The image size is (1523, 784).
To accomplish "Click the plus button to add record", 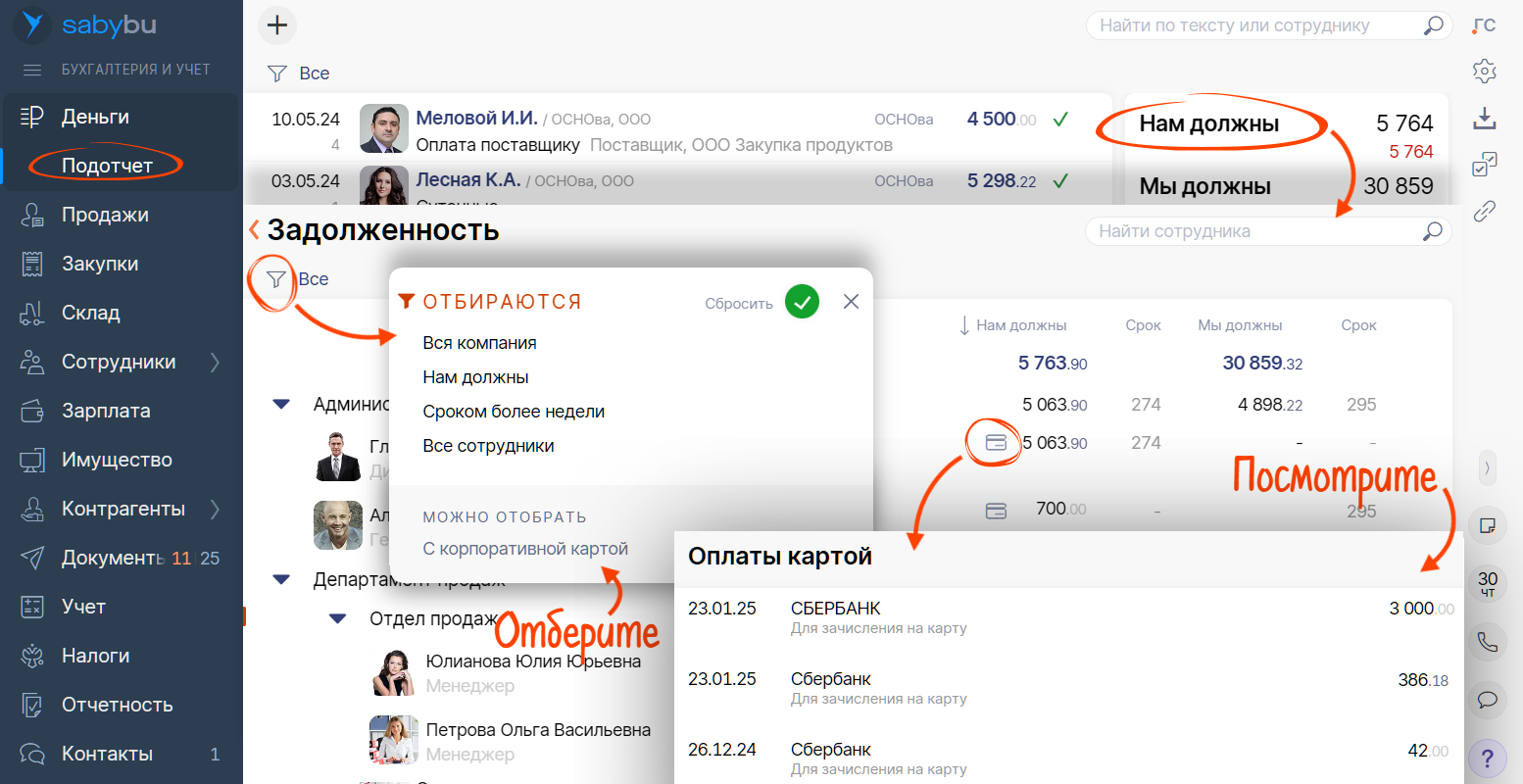I will point(277,25).
